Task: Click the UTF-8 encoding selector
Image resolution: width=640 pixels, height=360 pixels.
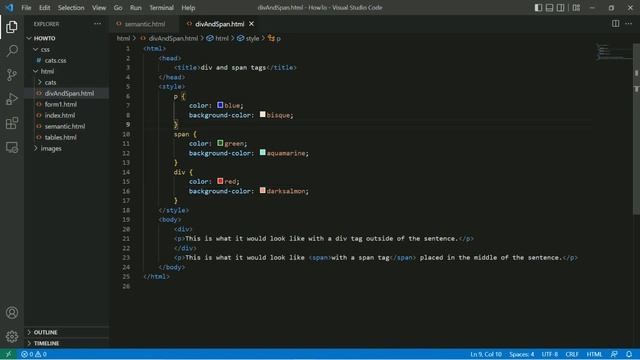Action: coord(550,354)
